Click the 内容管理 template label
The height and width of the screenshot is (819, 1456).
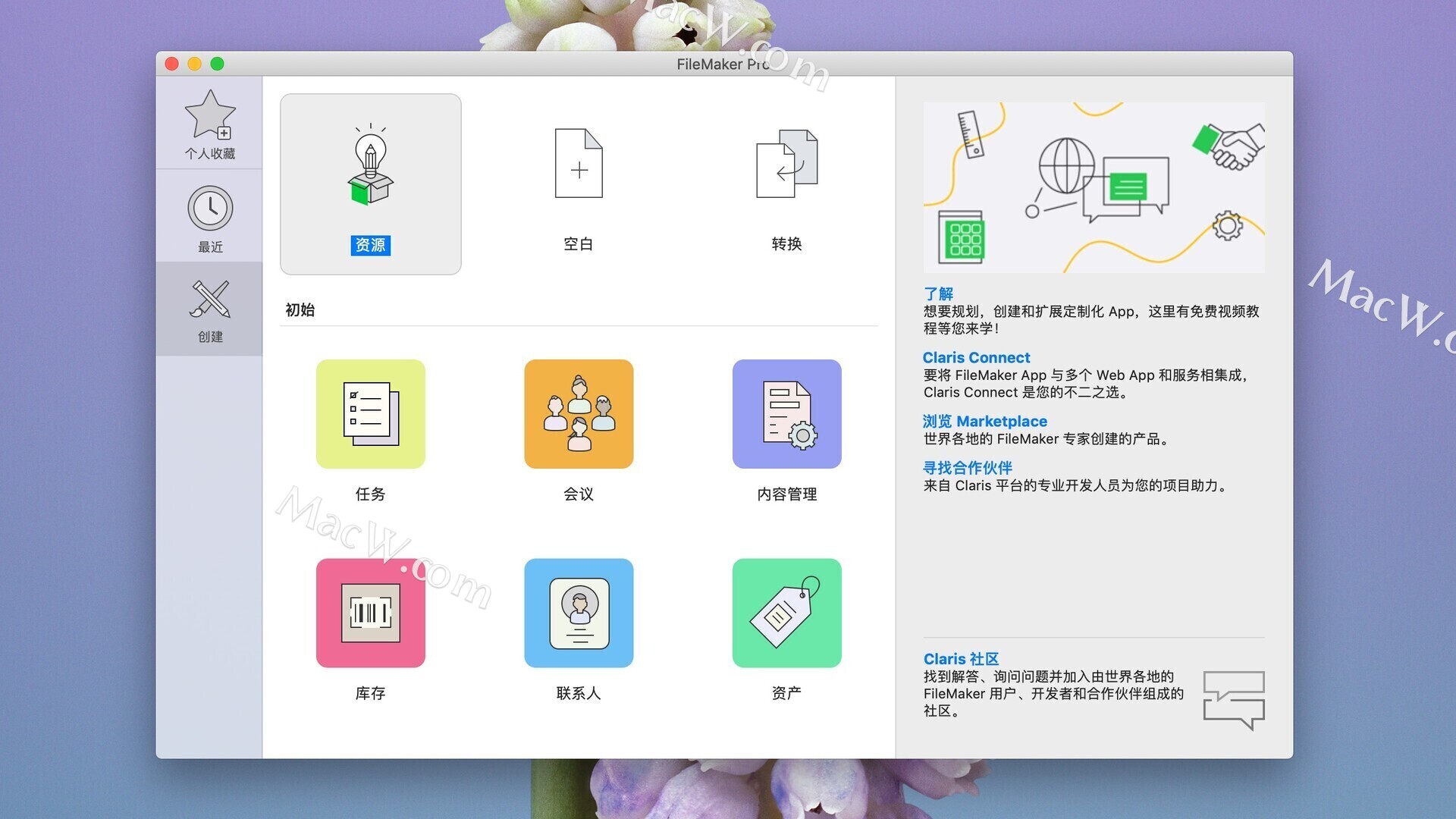(x=787, y=494)
